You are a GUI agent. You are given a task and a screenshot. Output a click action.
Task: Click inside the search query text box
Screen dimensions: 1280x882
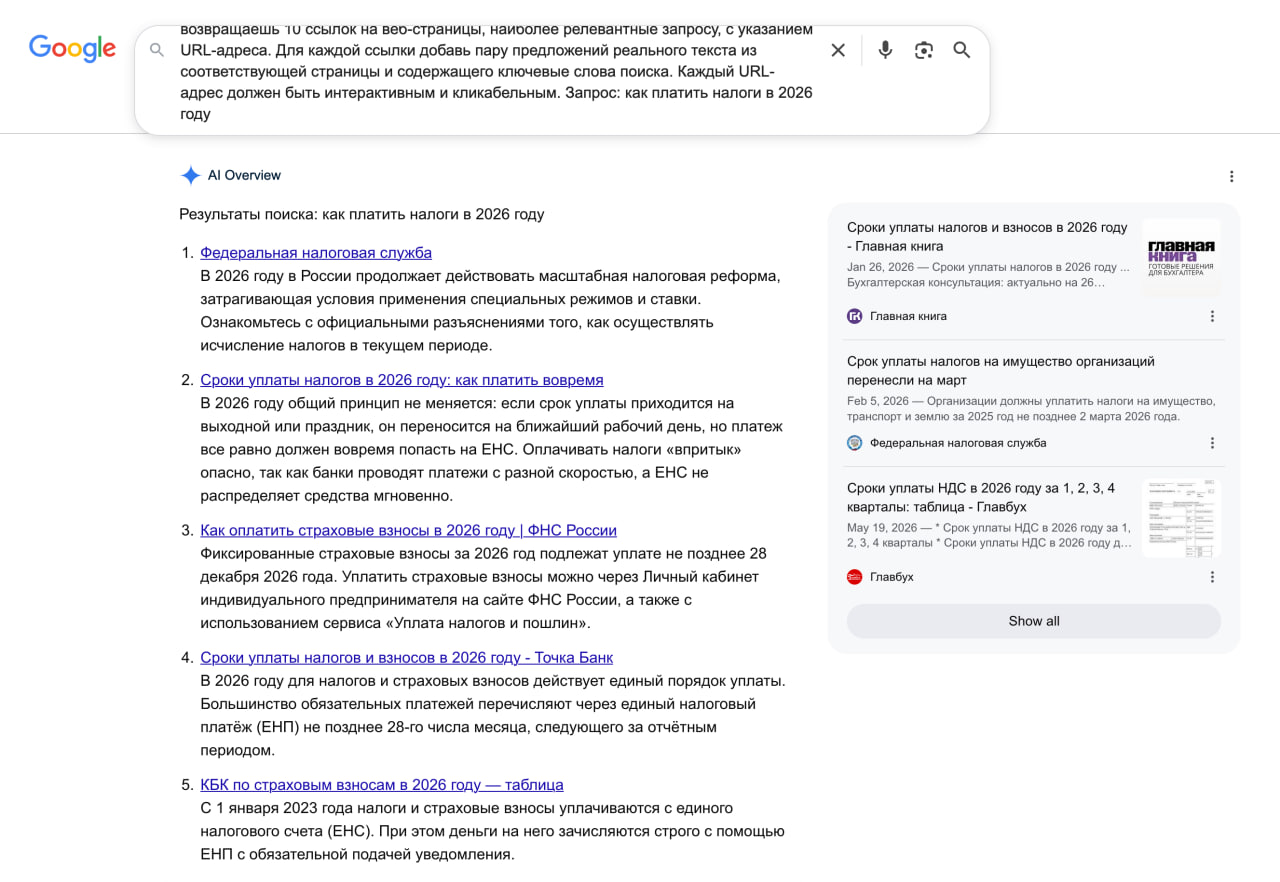pyautogui.click(x=496, y=72)
